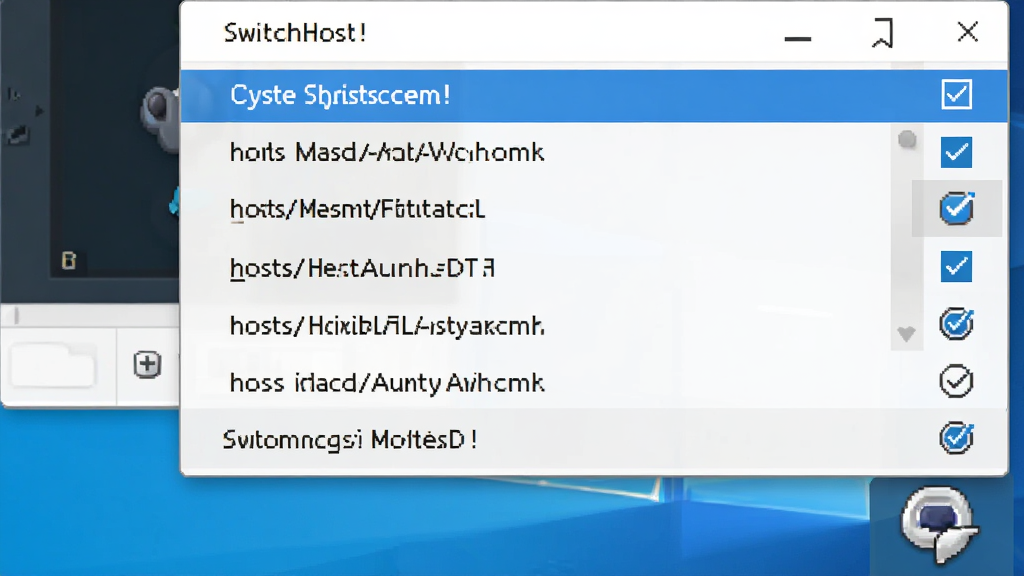Viewport: 1024px width, 576px height.
Task: Open the chat bubble icon in the desktop corner
Action: [x=939, y=523]
